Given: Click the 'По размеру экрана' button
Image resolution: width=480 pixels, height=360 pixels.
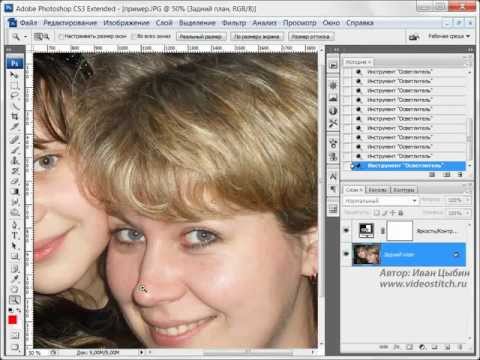Looking at the screenshot, I should tap(257, 36).
